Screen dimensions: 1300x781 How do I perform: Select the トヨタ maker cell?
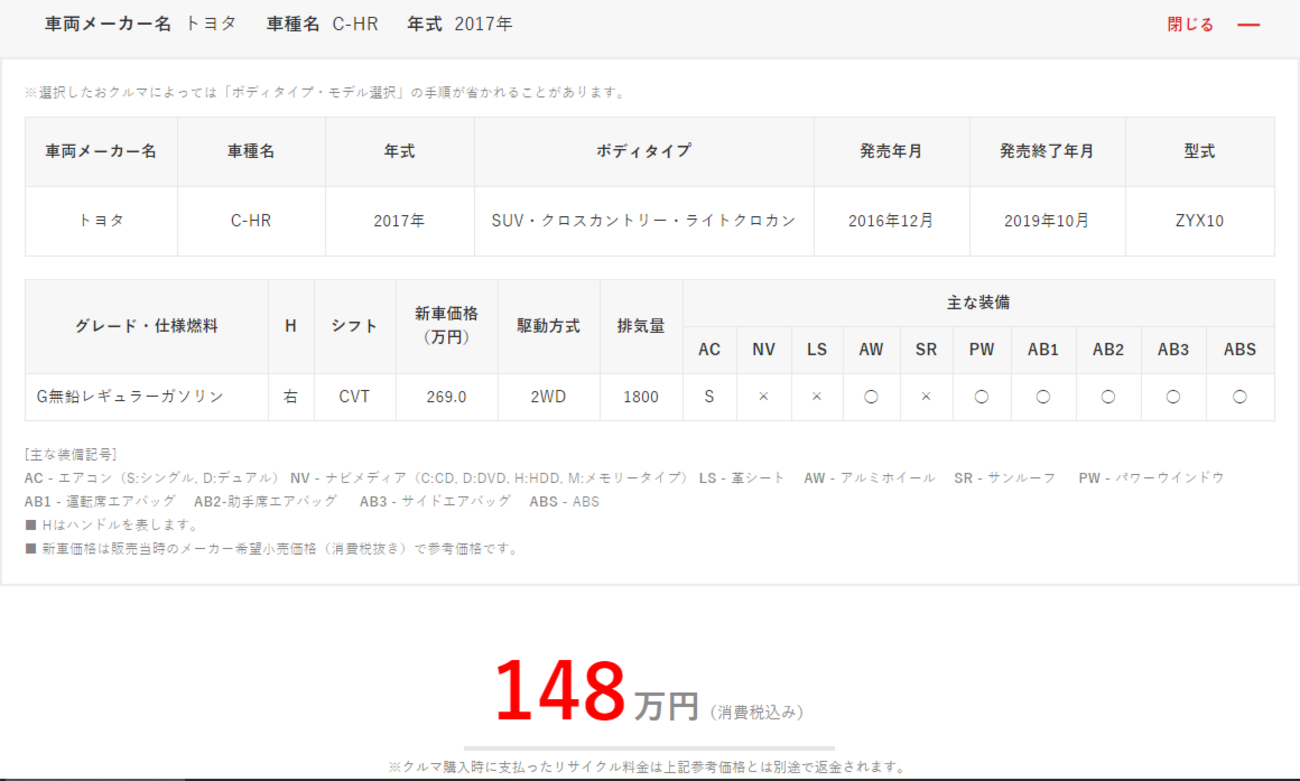pyautogui.click(x=101, y=221)
